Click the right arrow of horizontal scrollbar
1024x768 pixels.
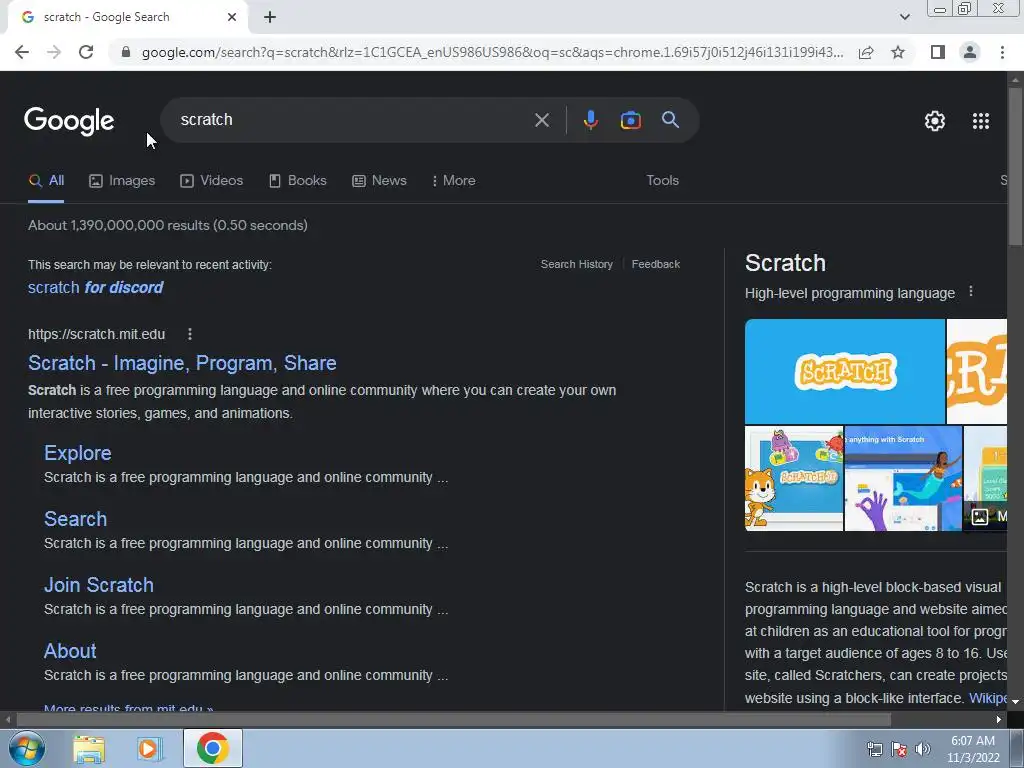[999, 720]
